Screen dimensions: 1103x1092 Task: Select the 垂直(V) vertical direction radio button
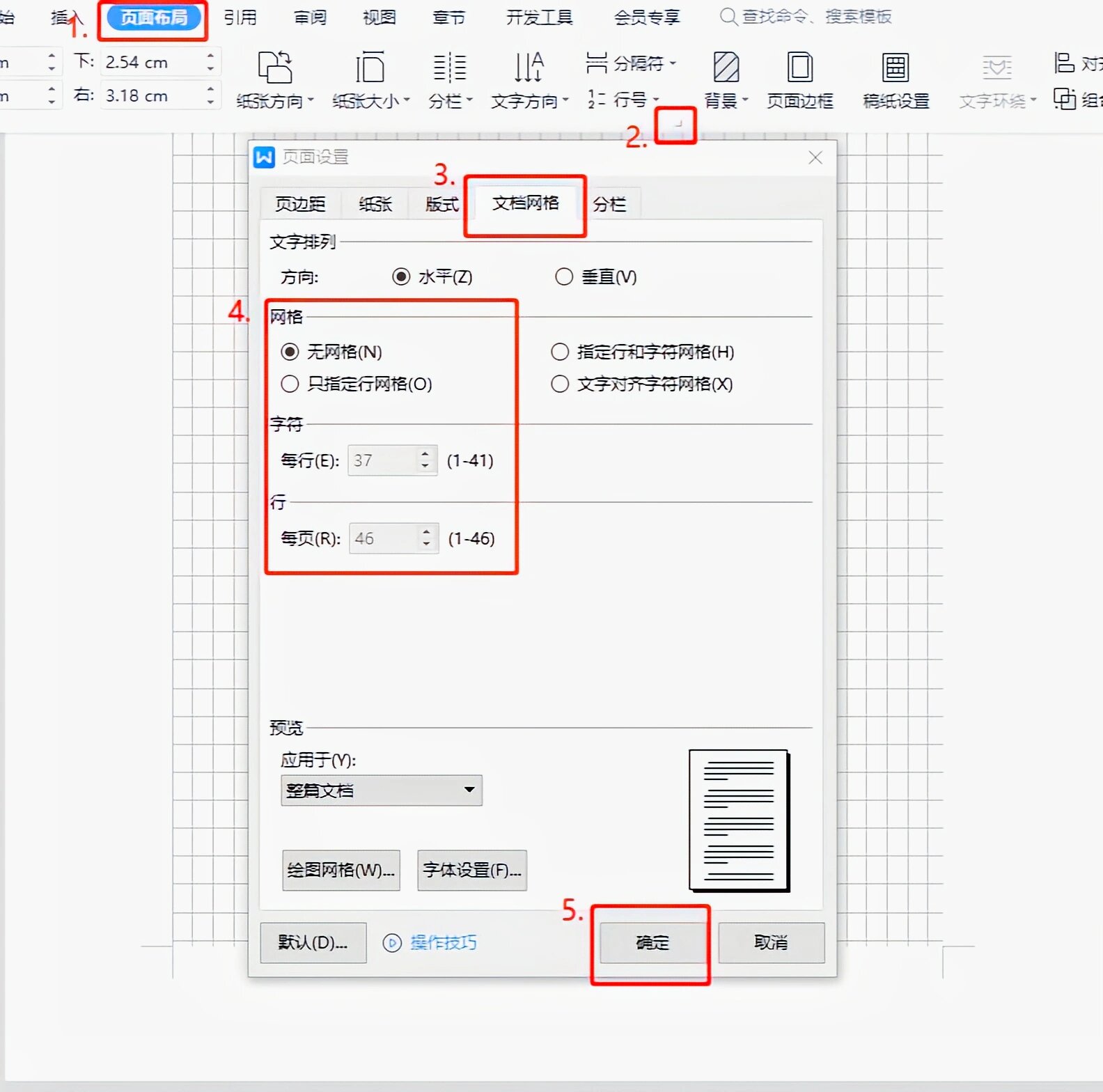point(564,277)
